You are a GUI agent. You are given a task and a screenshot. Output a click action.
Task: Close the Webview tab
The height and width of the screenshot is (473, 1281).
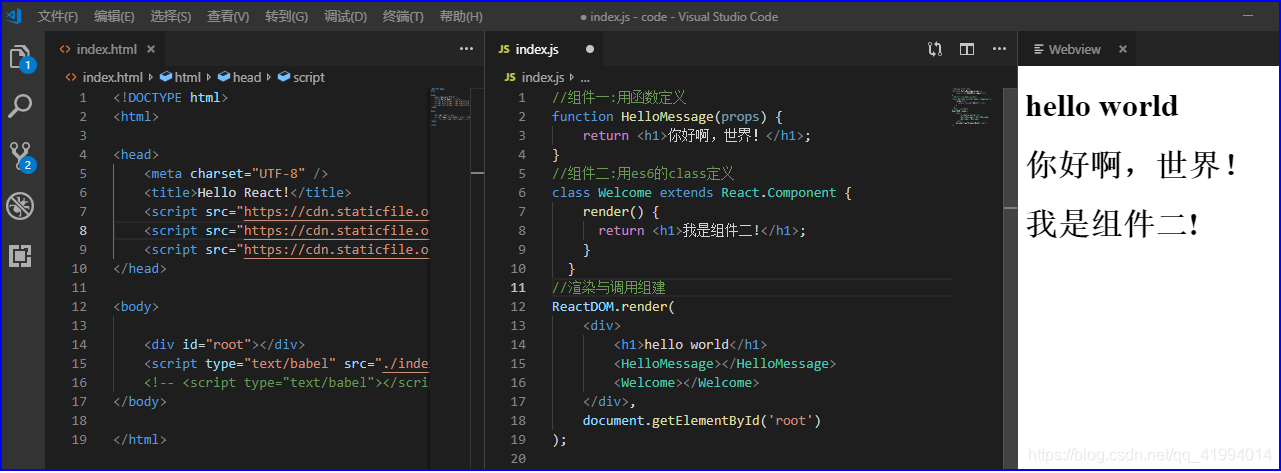(x=1123, y=49)
